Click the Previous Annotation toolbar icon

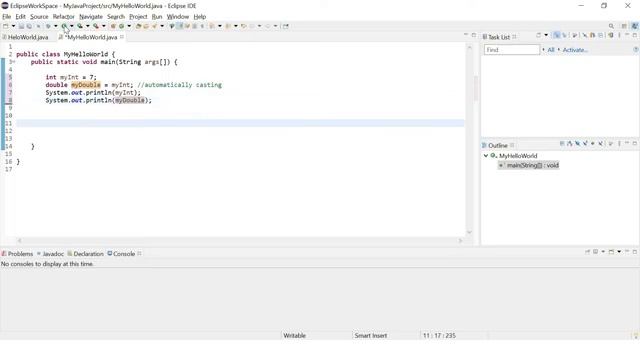(228, 26)
